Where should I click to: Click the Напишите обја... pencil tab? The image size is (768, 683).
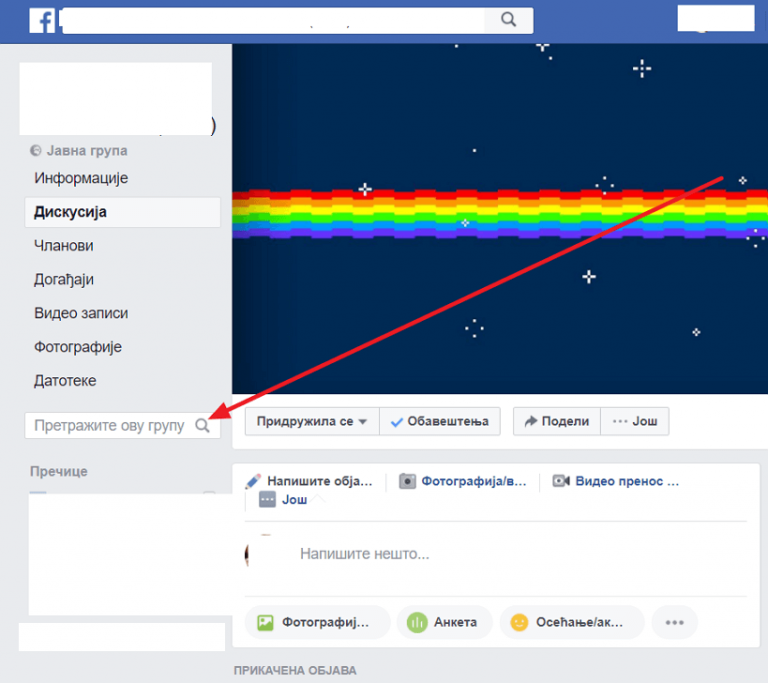(x=310, y=481)
